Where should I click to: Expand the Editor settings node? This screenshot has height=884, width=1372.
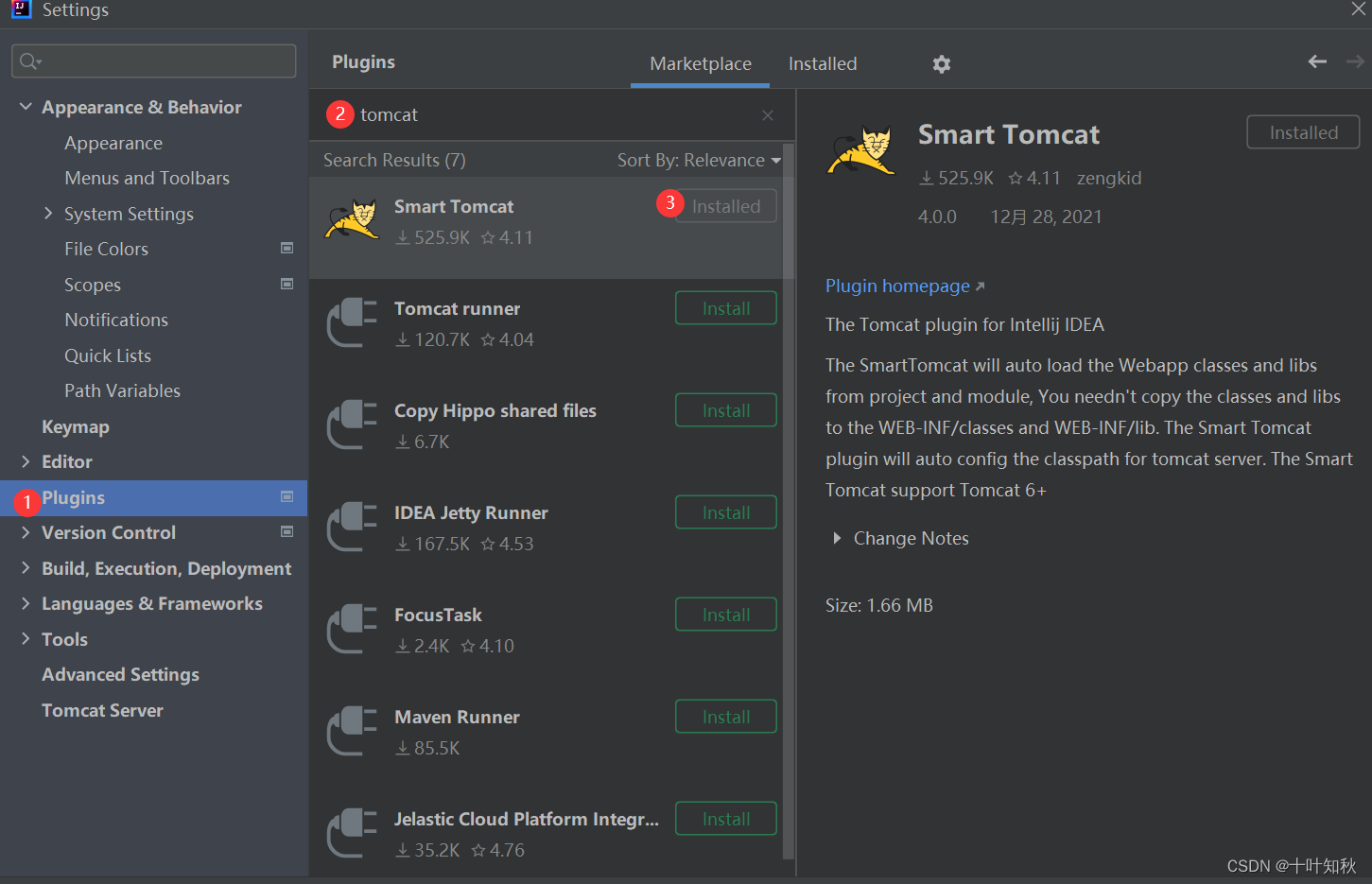coord(26,461)
